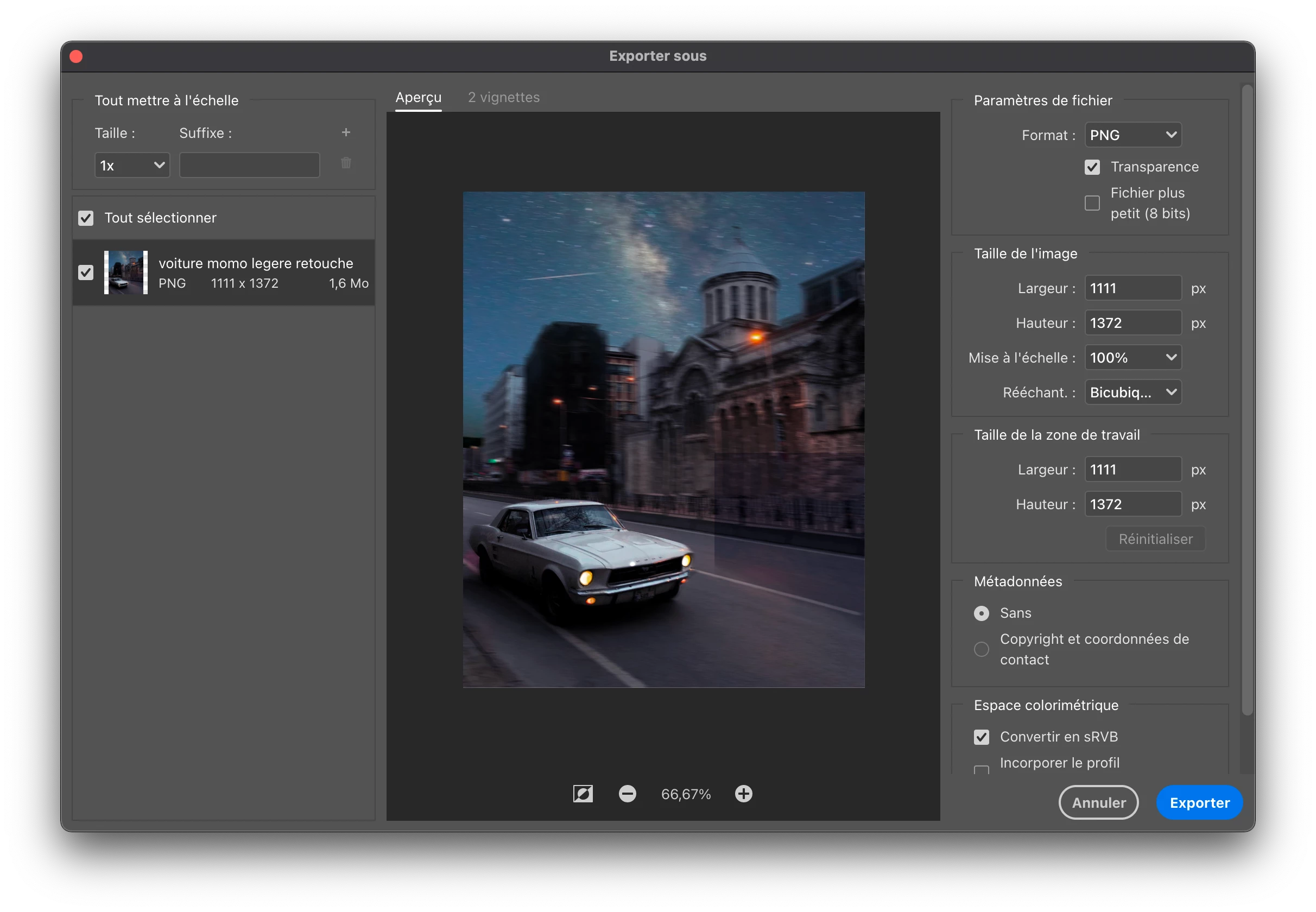Click voiture momo legere retouche thumbnail

[126, 273]
